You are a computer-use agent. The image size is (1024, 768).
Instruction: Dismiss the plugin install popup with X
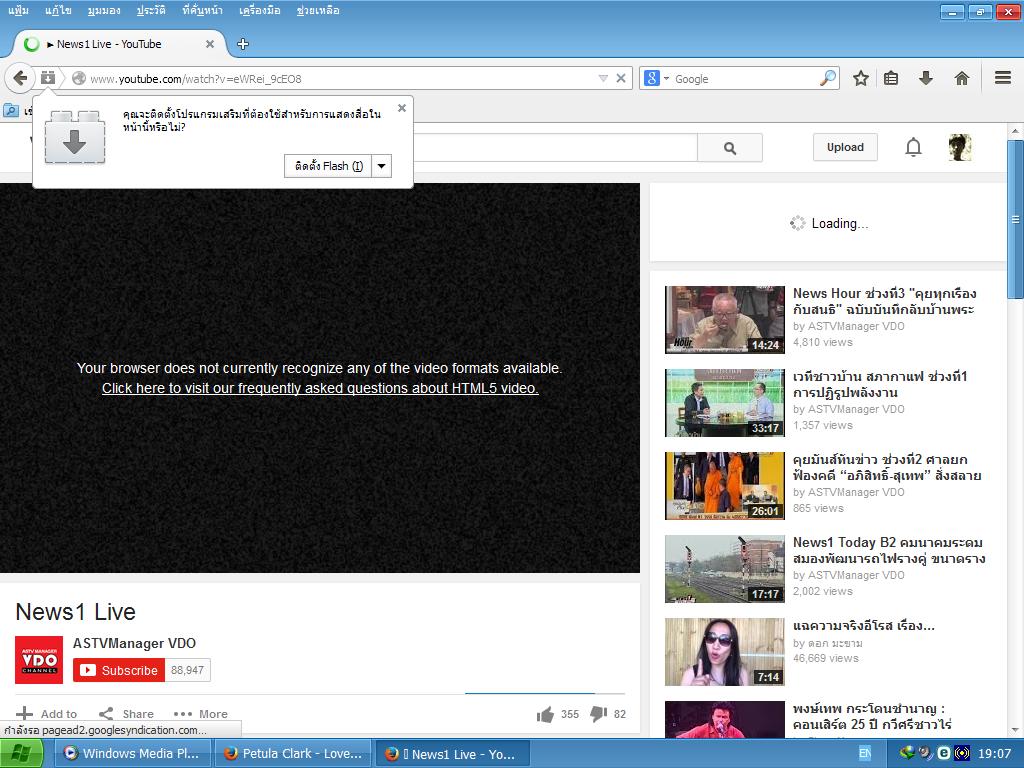click(402, 108)
